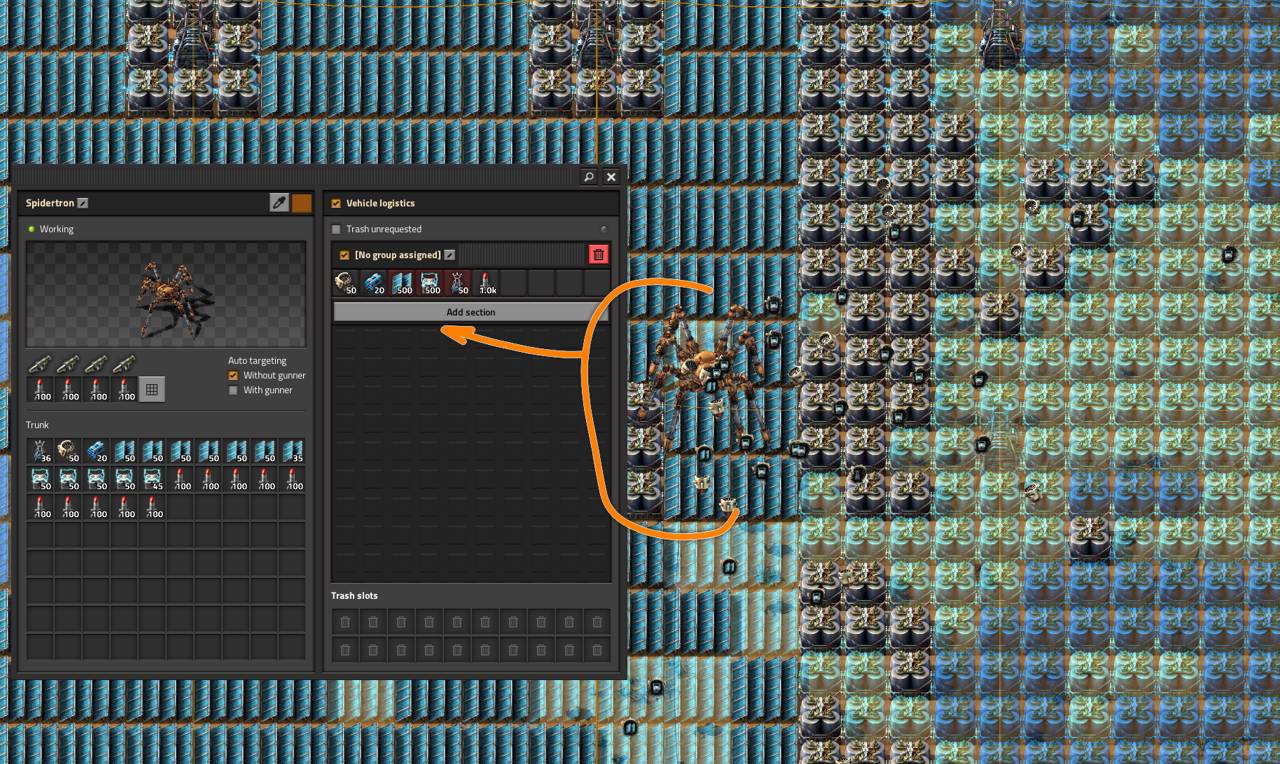Image resolution: width=1280 pixels, height=764 pixels.
Task: Toggle the No group assigned section checkbox
Action: [x=345, y=255]
